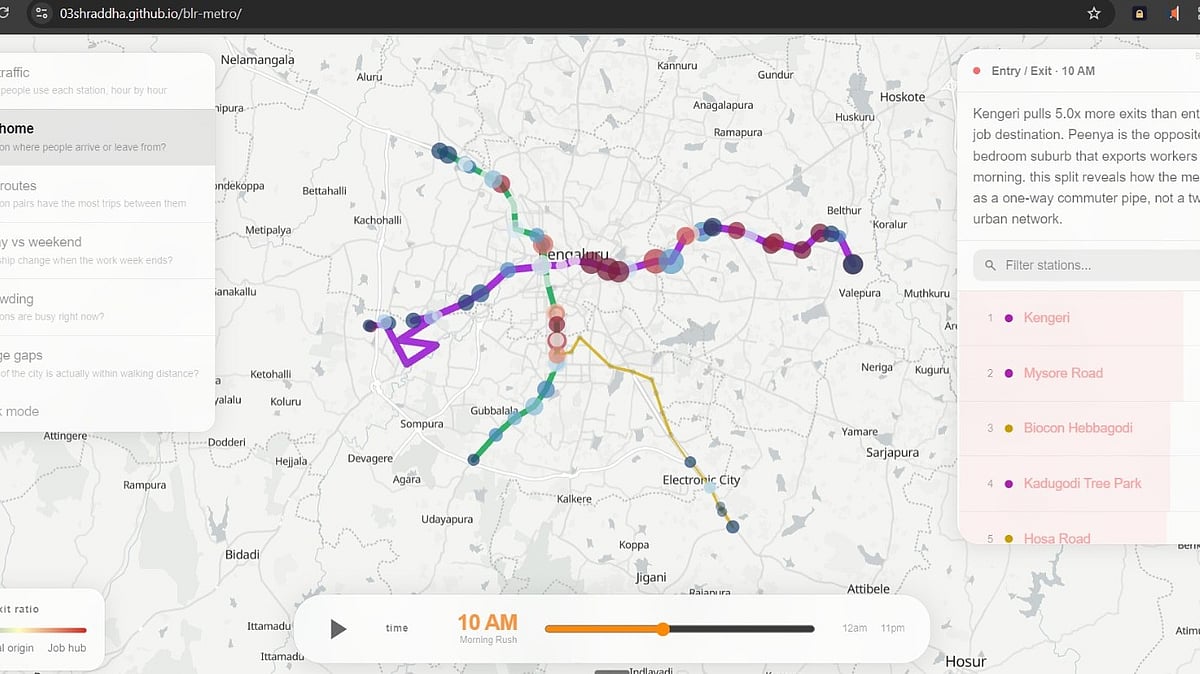Toggle the mode option at left menu bottom

click(x=107, y=411)
